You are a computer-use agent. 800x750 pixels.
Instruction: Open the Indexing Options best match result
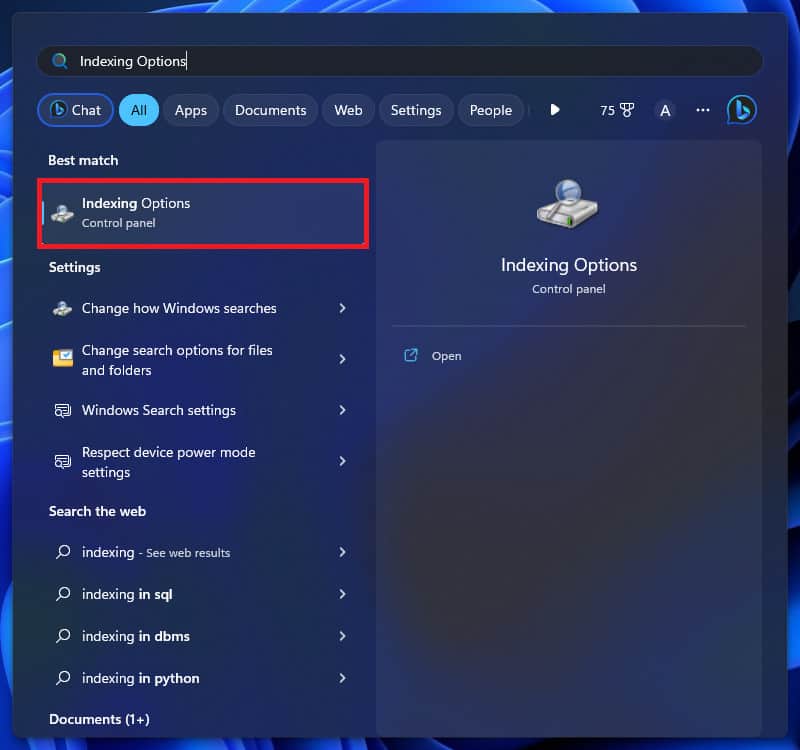pos(203,213)
